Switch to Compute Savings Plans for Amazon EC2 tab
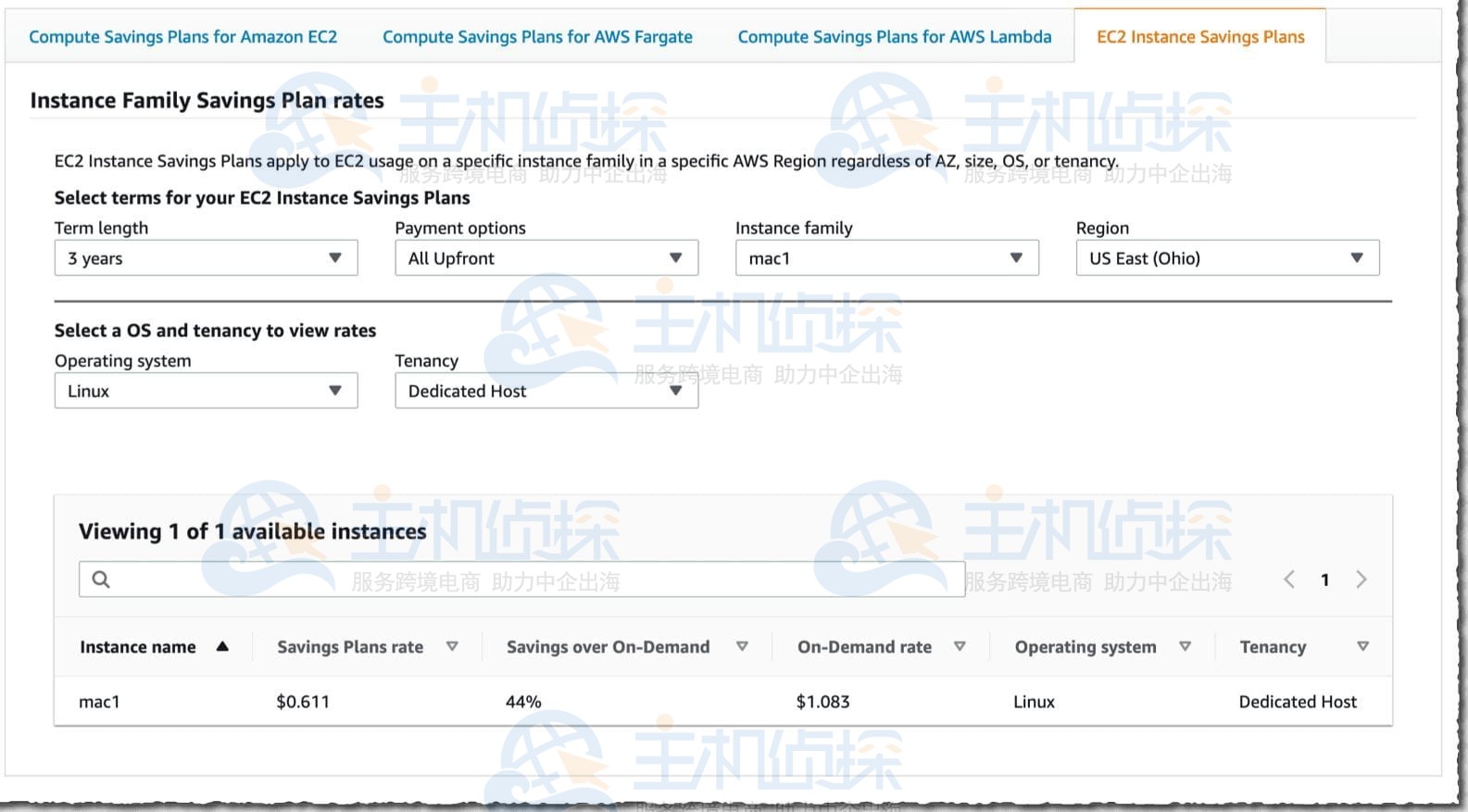Screen dimensions: 1468x812 pyautogui.click(x=182, y=37)
